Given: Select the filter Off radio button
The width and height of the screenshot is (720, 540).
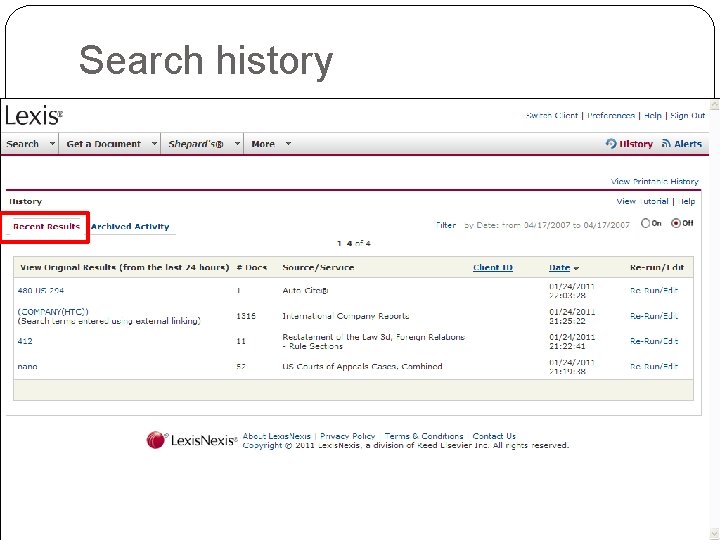Looking at the screenshot, I should (x=675, y=223).
